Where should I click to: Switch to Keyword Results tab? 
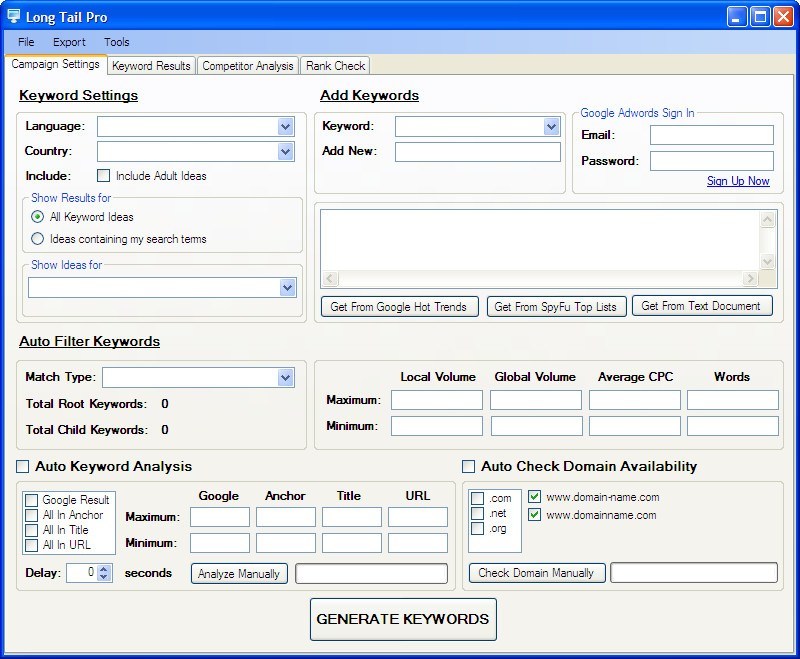(151, 66)
